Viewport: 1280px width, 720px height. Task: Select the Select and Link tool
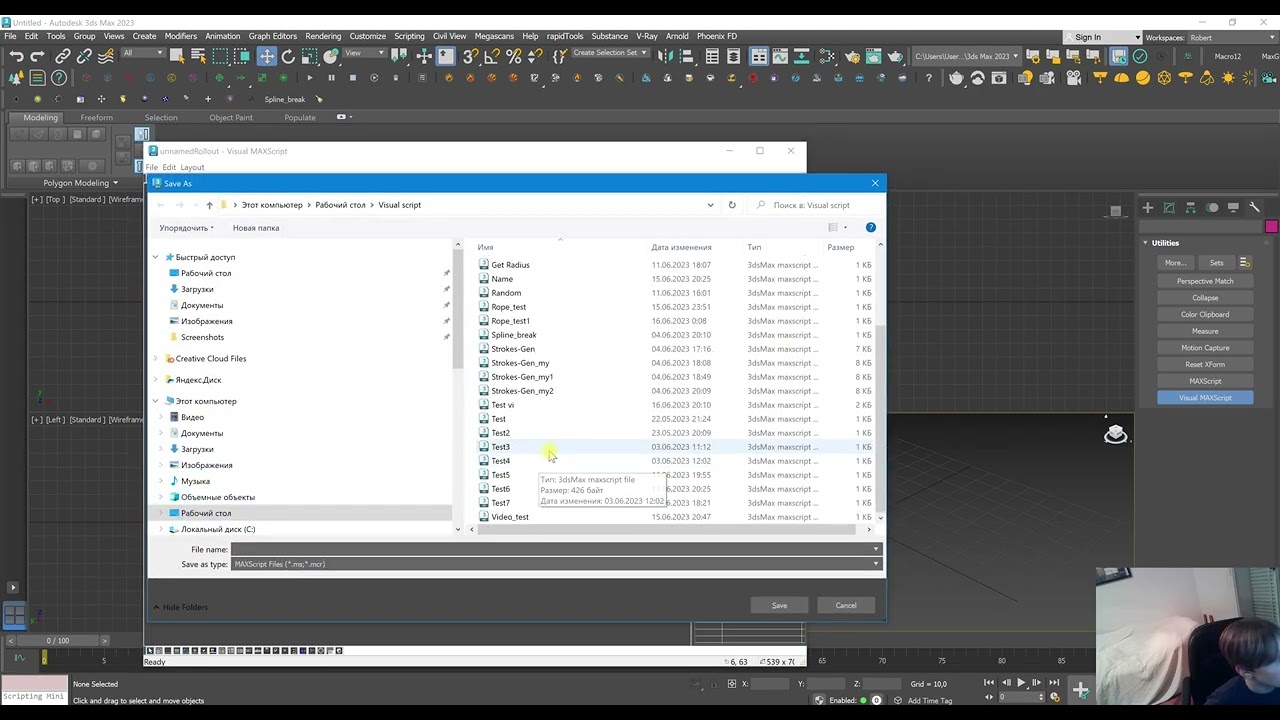[x=62, y=57]
